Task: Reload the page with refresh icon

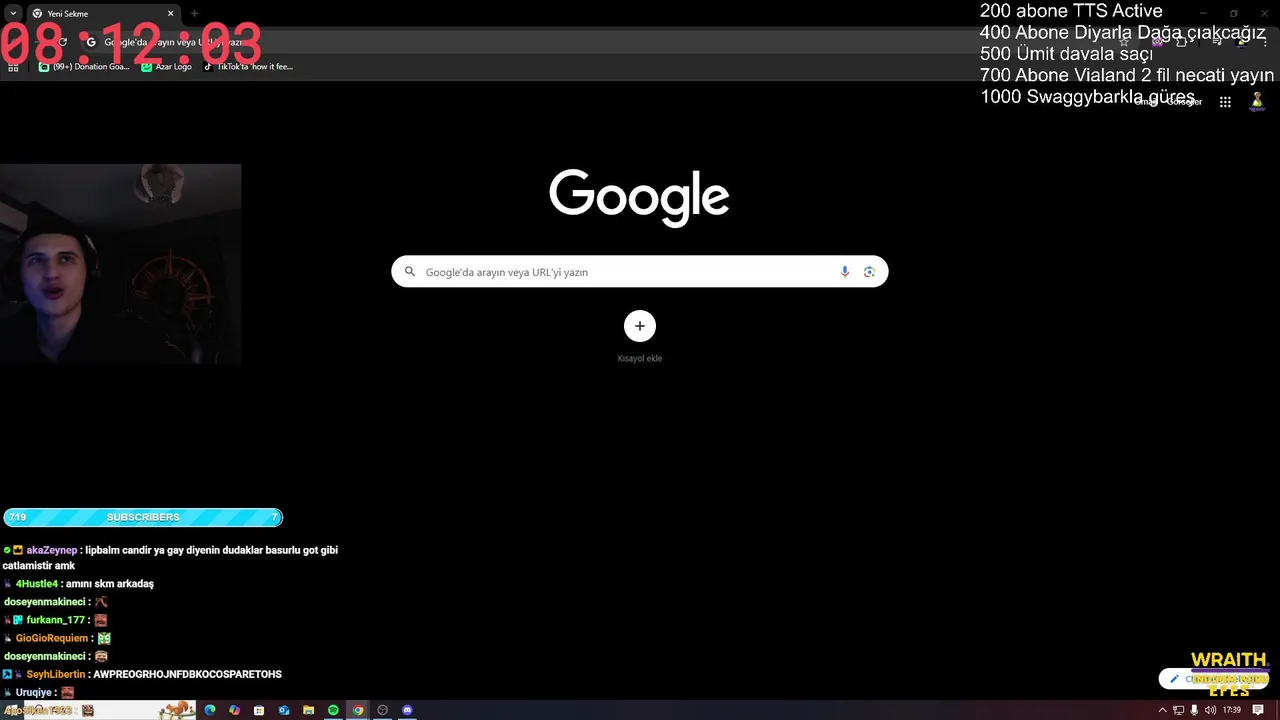Action: (x=63, y=42)
